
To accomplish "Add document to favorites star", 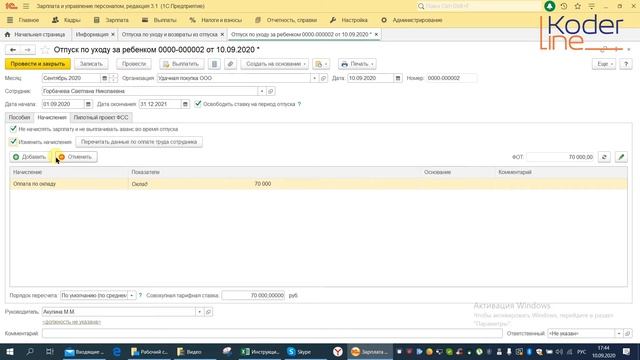I will click(x=45, y=50).
